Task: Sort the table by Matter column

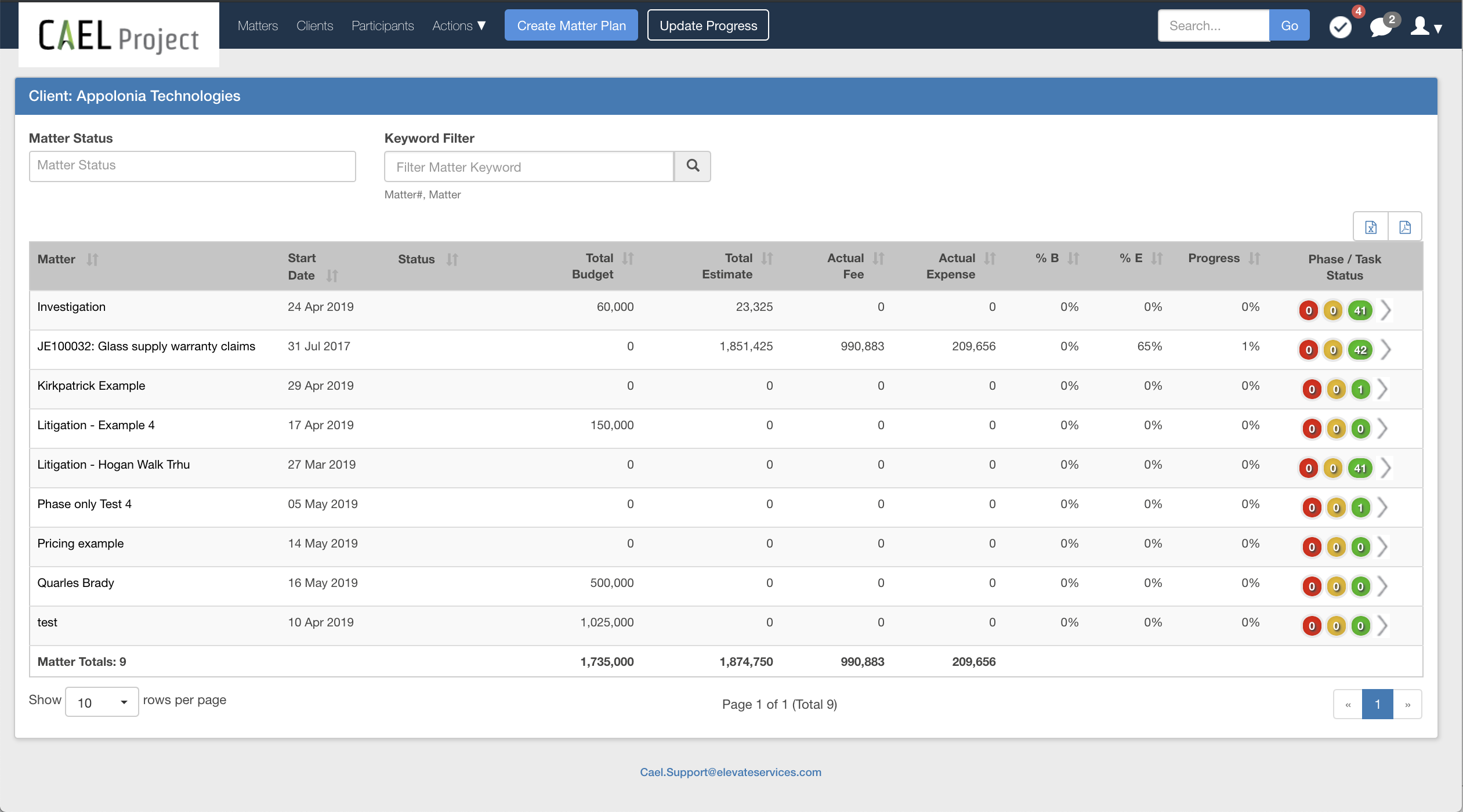Action: (x=93, y=259)
